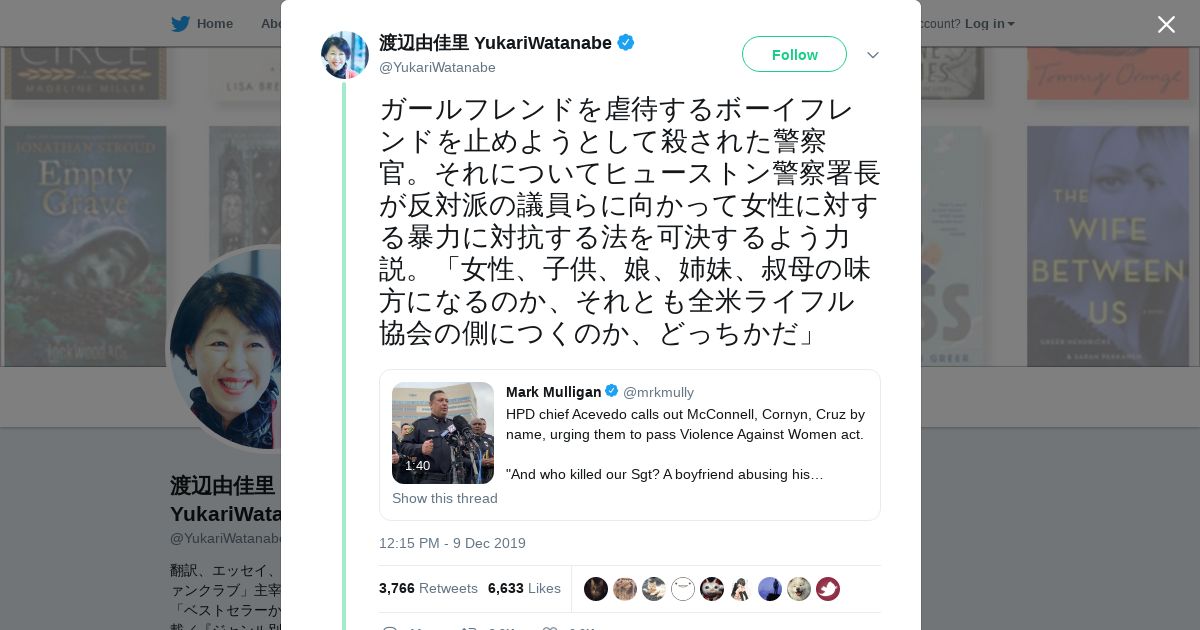Open the Log in dropdown
Viewport: 1200px width, 630px height.
[989, 24]
